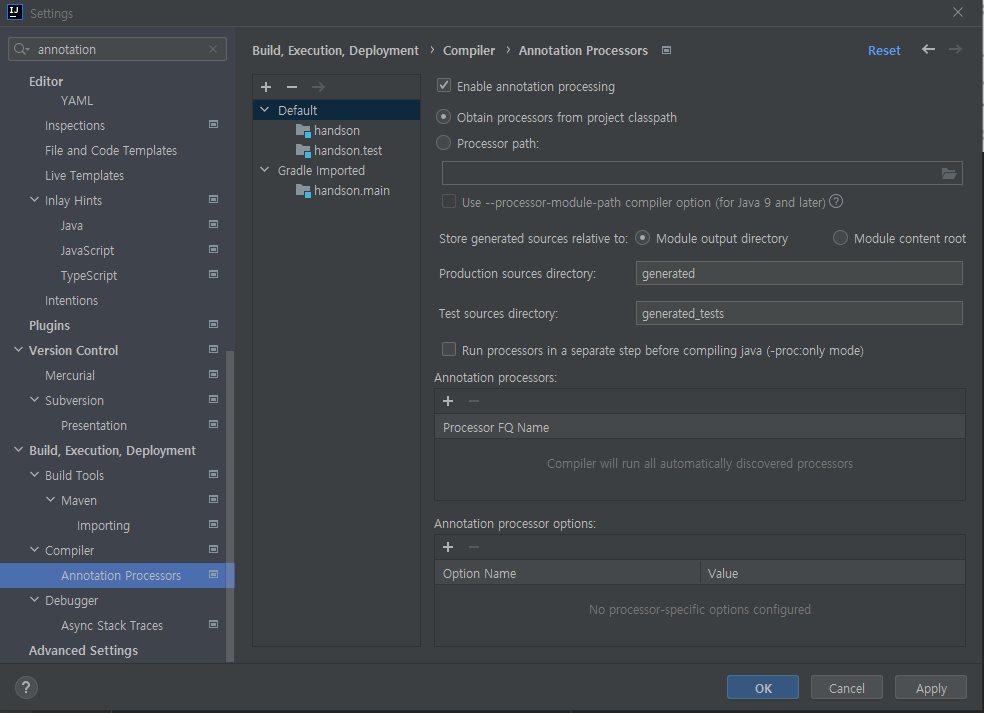Collapse Build, Execution, Deployment section
Viewport: 984px width, 713px height.
[18, 450]
